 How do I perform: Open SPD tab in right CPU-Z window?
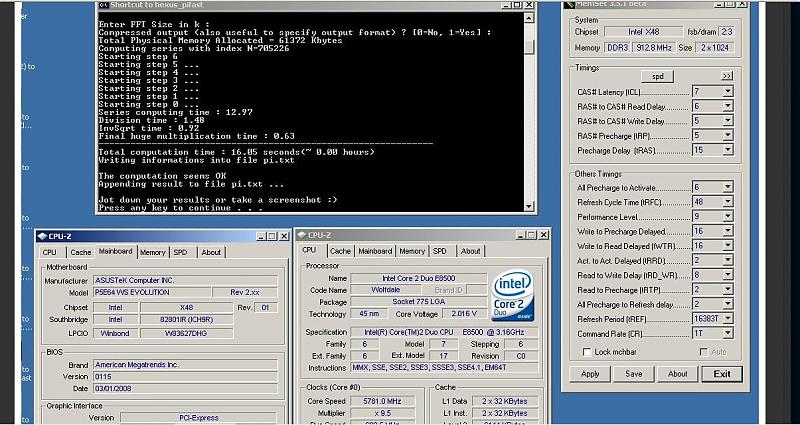440,251
